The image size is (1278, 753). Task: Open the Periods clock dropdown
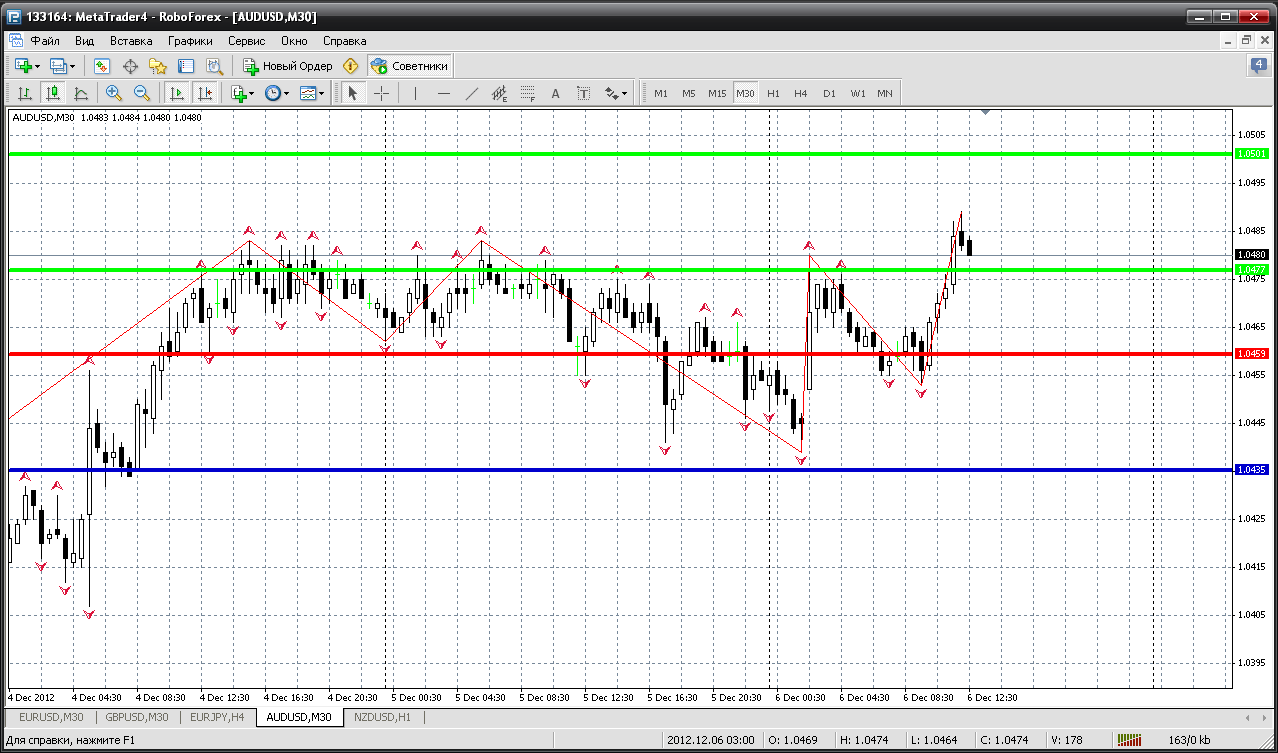point(277,93)
